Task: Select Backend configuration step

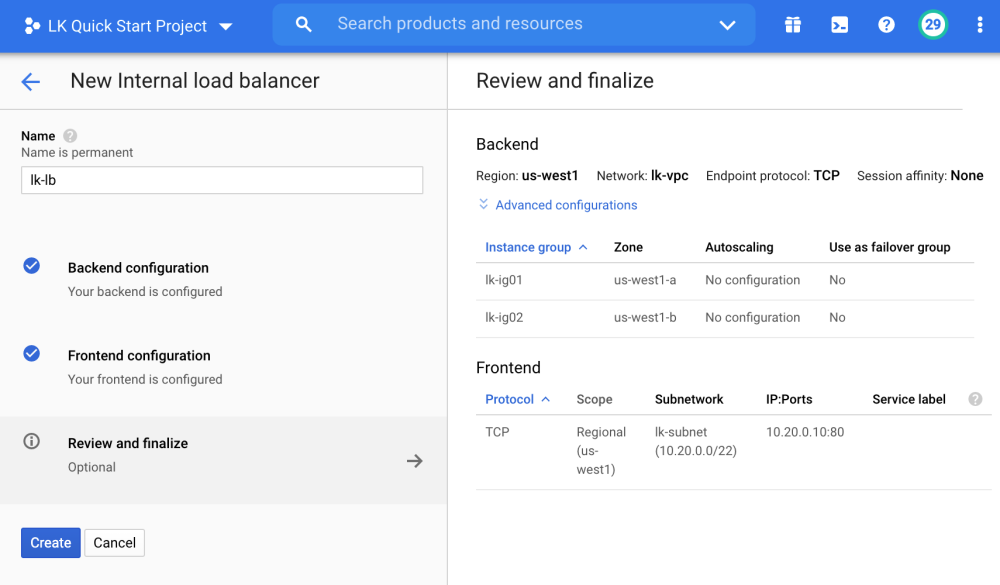Action: click(x=138, y=268)
